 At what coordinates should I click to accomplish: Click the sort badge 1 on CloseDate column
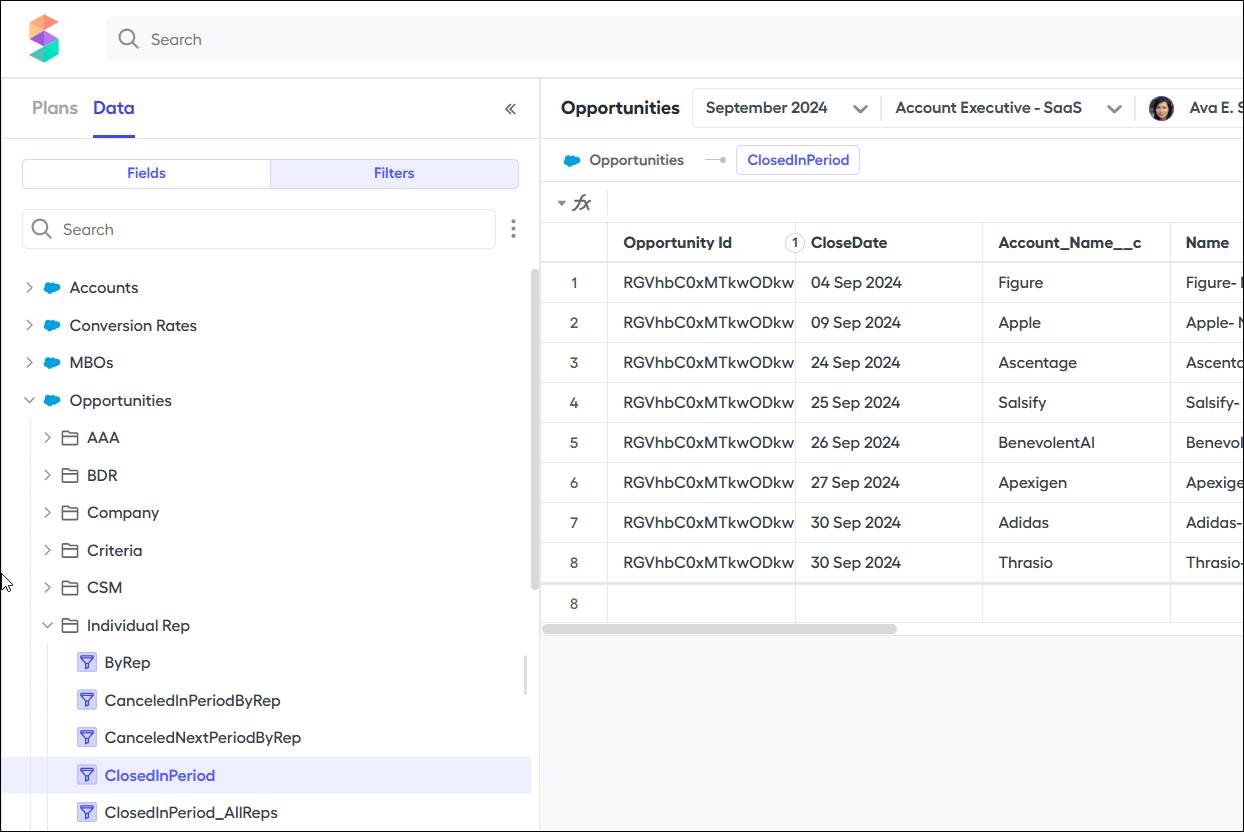click(x=795, y=243)
